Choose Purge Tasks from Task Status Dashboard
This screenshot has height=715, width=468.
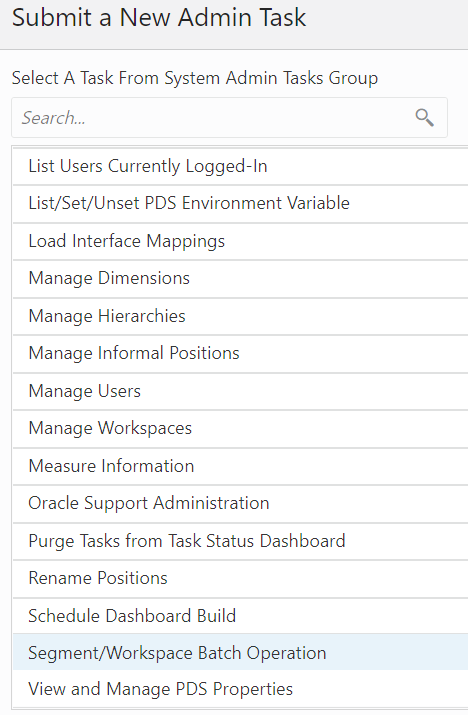pos(240,541)
